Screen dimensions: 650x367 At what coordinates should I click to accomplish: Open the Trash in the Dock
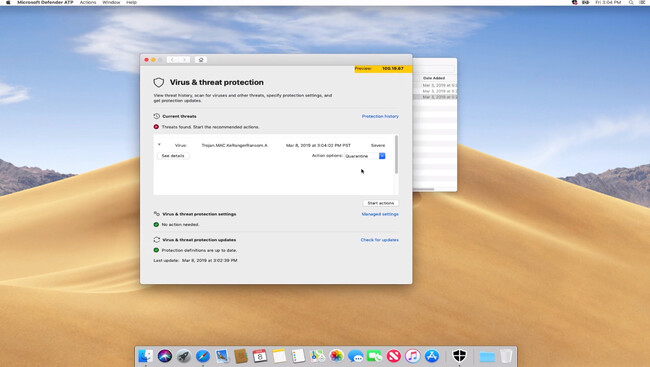tap(506, 356)
